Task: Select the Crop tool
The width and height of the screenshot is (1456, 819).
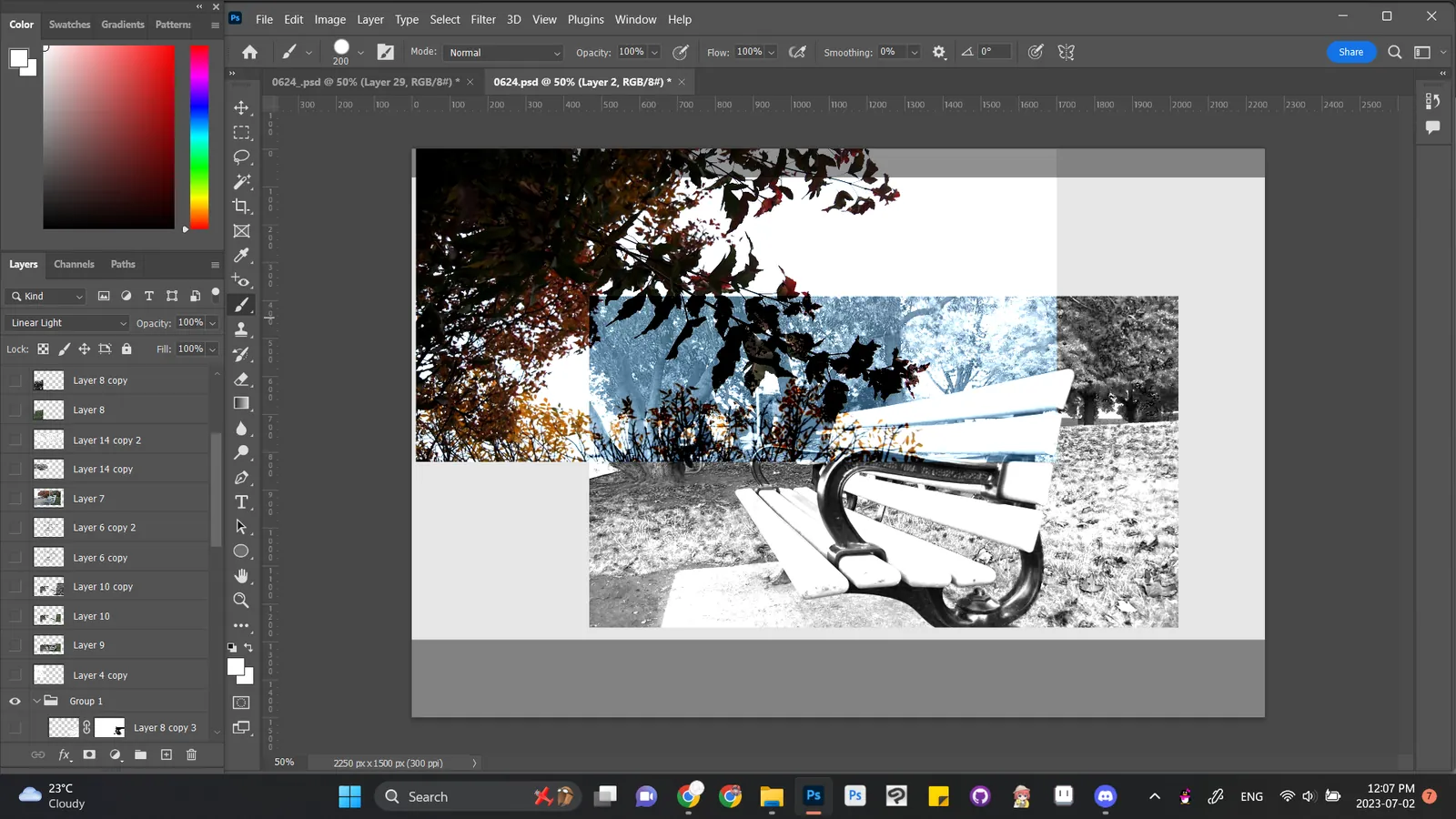Action: 241,207
